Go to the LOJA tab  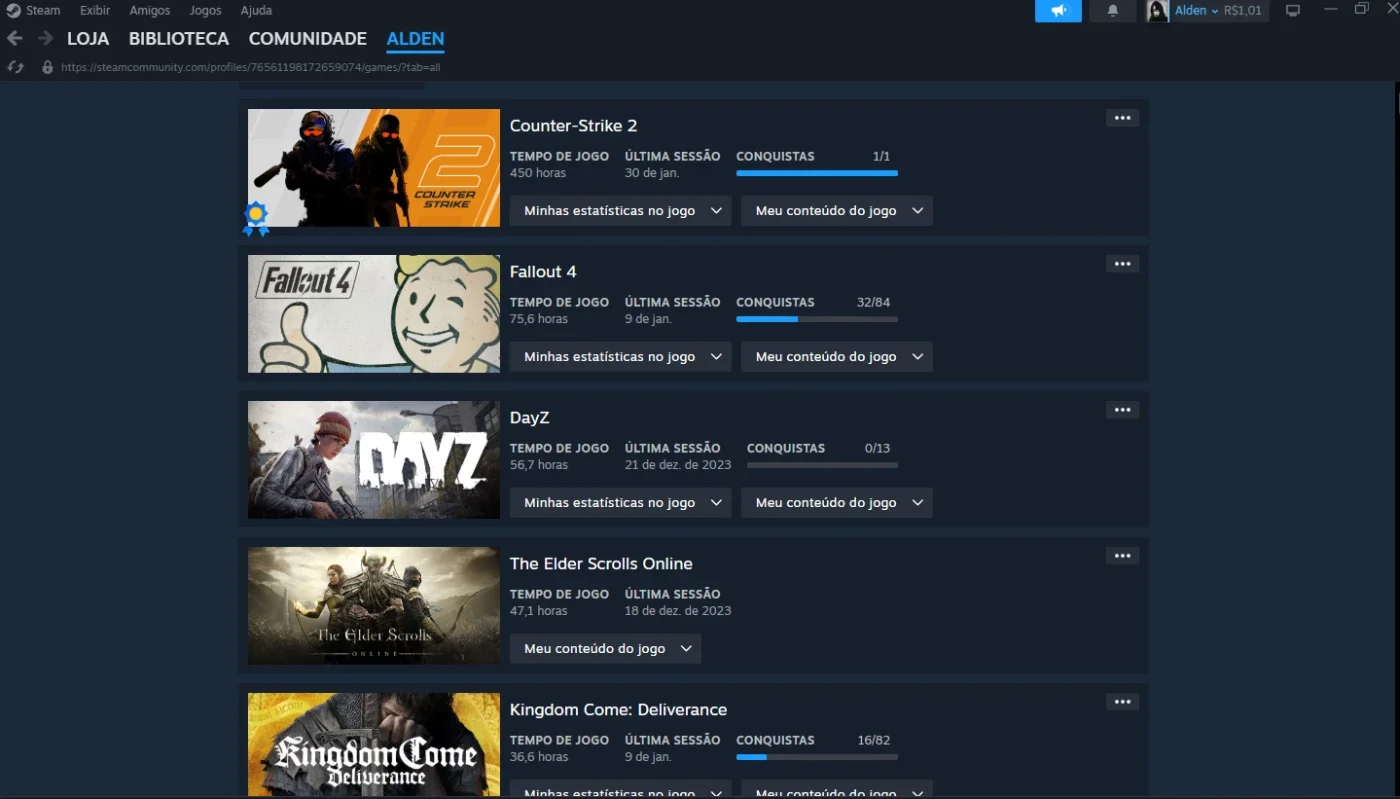point(88,39)
